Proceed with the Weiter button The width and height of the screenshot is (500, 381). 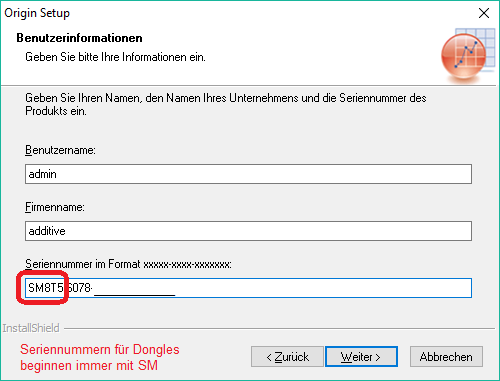[361, 357]
